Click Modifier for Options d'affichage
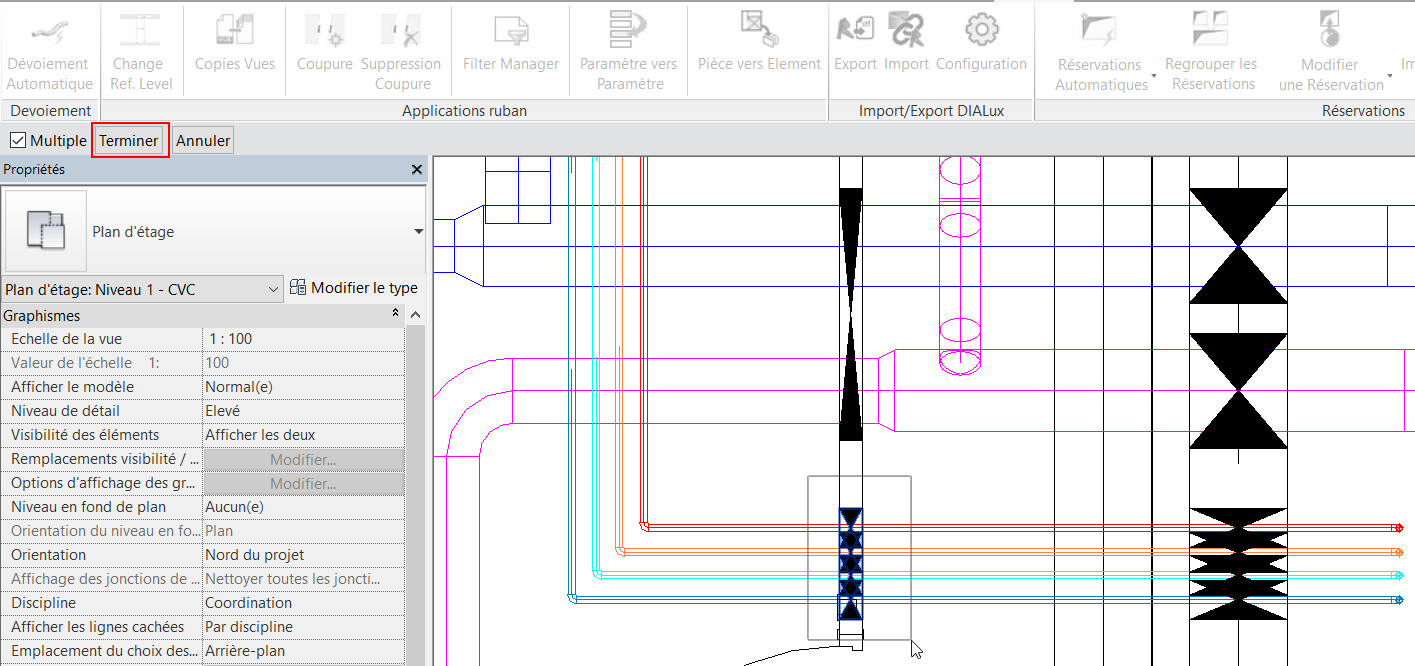 point(304,483)
